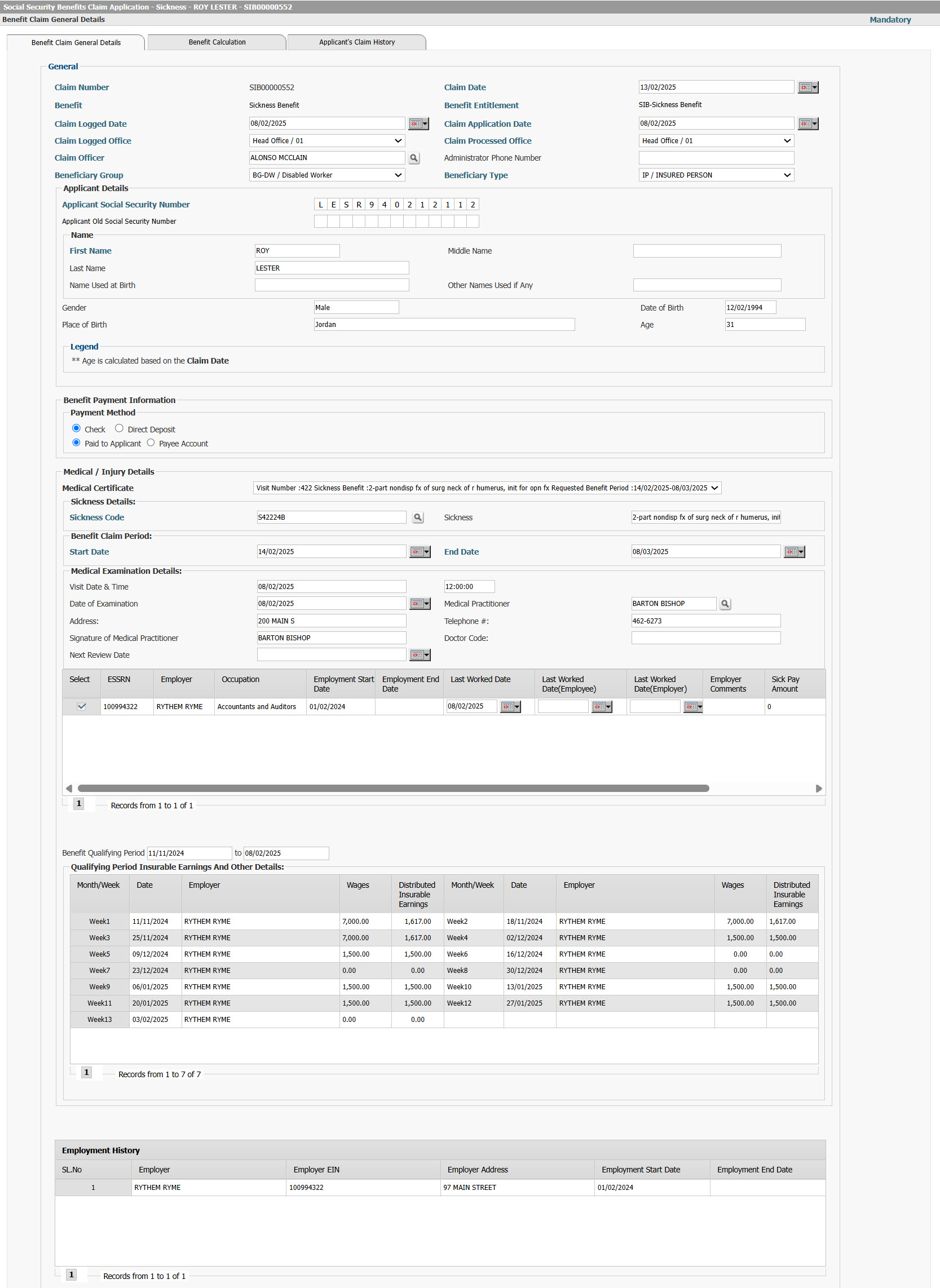
Task: Click the Sickness Code lookup magnifier
Action: [x=418, y=517]
